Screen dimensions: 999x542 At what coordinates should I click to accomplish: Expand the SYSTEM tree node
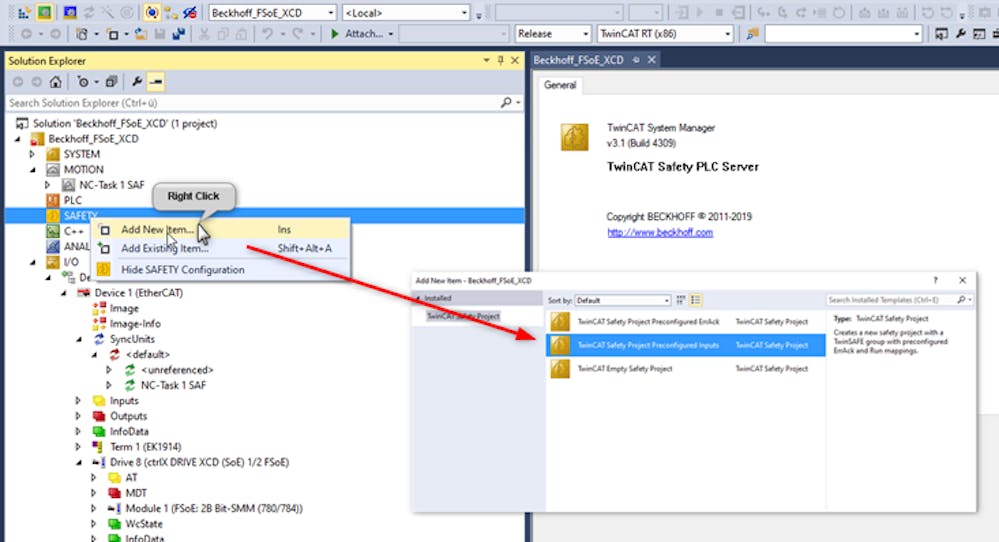pyautogui.click(x=32, y=154)
